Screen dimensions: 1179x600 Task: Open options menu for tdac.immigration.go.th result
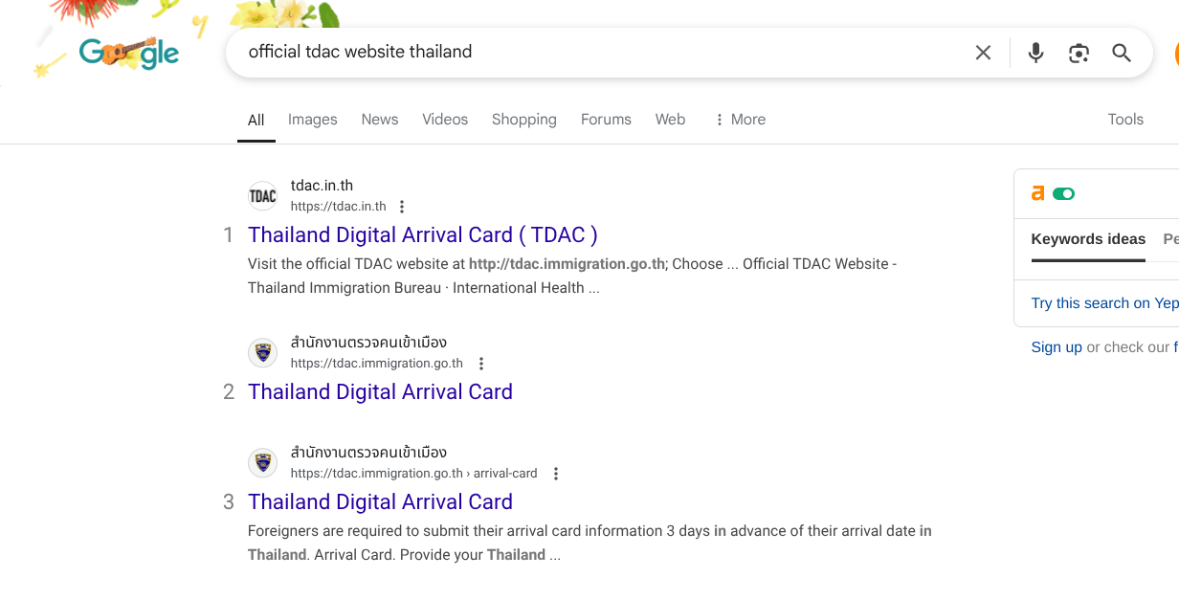click(x=481, y=364)
